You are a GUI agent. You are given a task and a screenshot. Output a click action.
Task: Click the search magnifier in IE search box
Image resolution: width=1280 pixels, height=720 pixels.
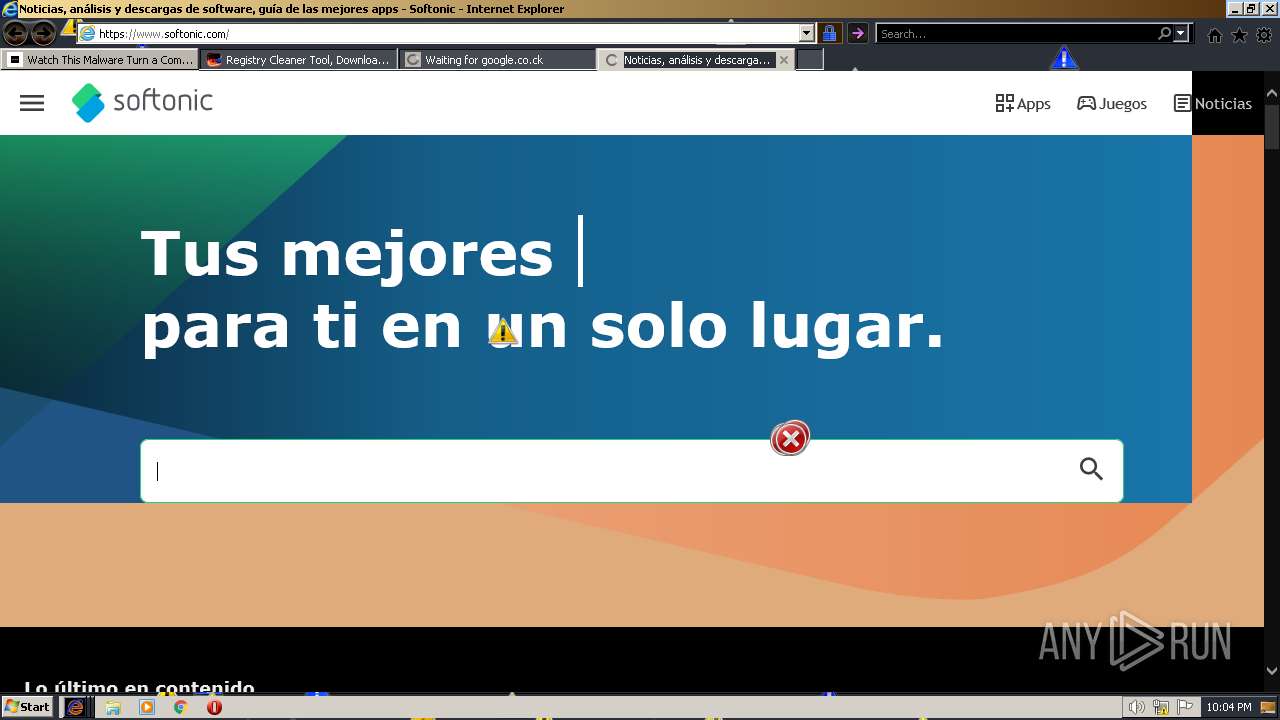pyautogui.click(x=1164, y=33)
